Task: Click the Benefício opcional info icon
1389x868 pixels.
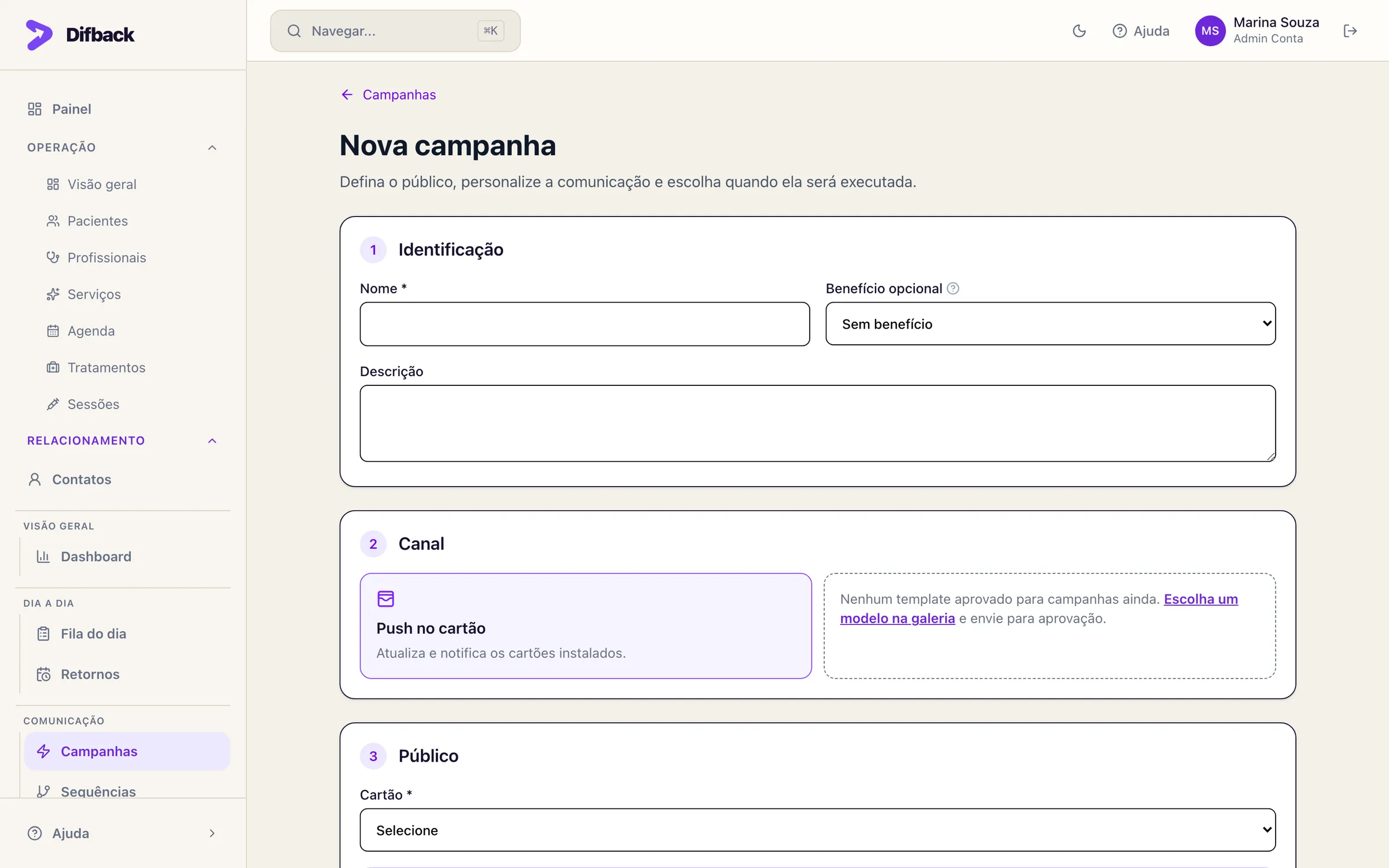Action: click(953, 288)
